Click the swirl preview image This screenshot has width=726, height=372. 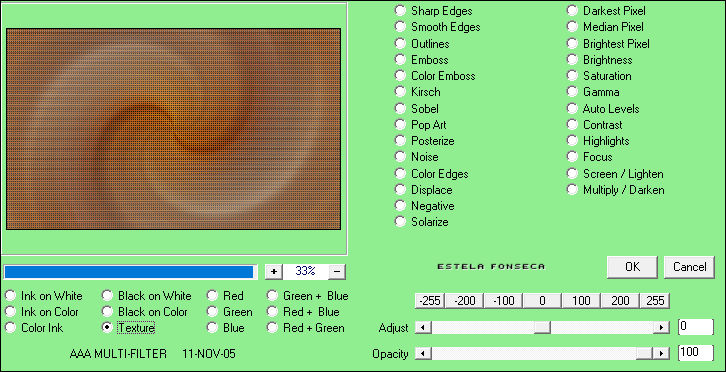[174, 129]
